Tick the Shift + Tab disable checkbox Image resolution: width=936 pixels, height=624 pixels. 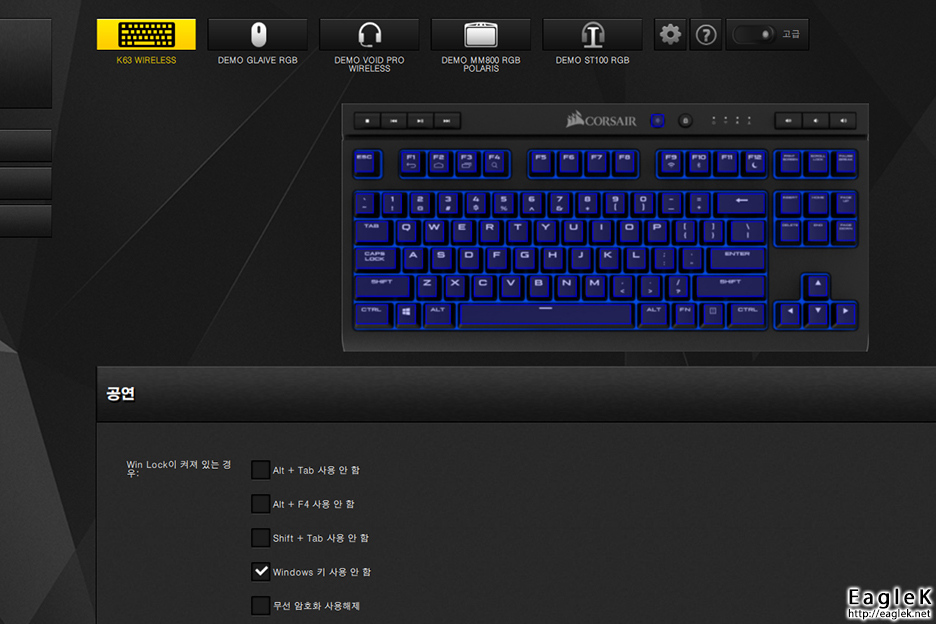pyautogui.click(x=260, y=538)
